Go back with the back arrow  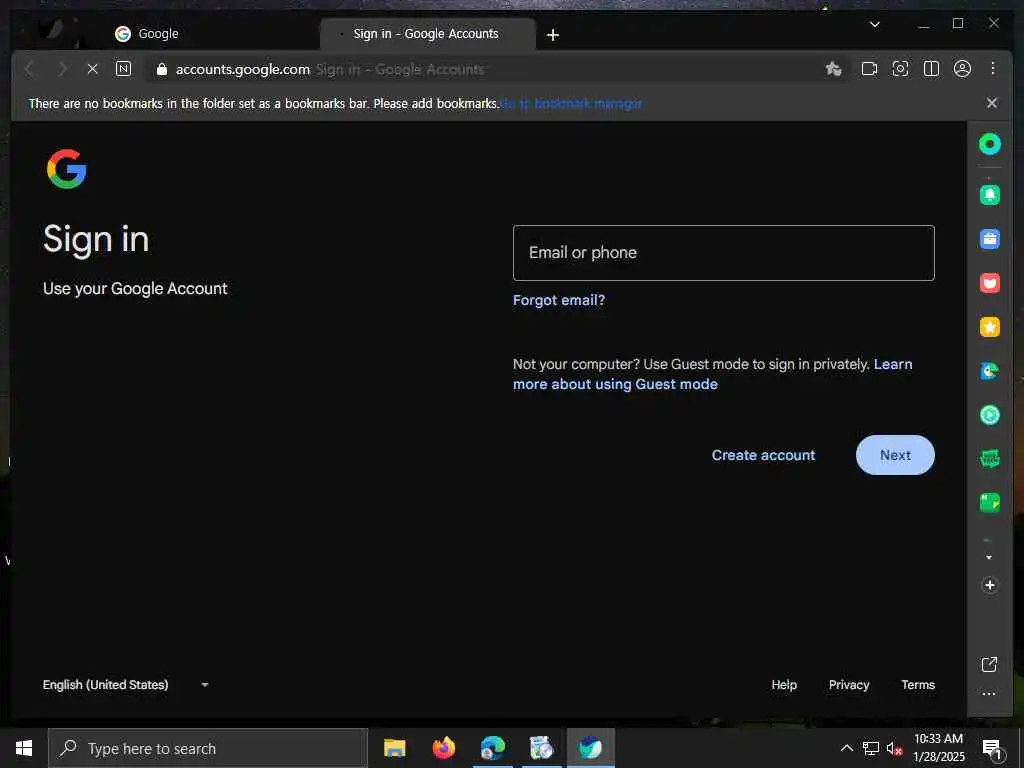pyautogui.click(x=29, y=69)
